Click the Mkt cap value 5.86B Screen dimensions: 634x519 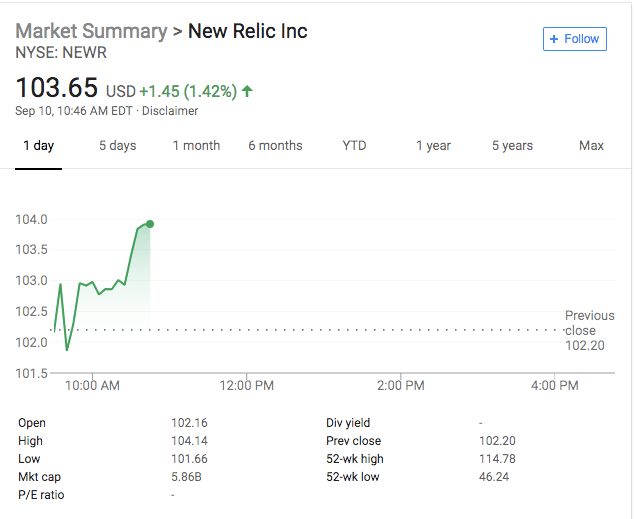pos(186,477)
